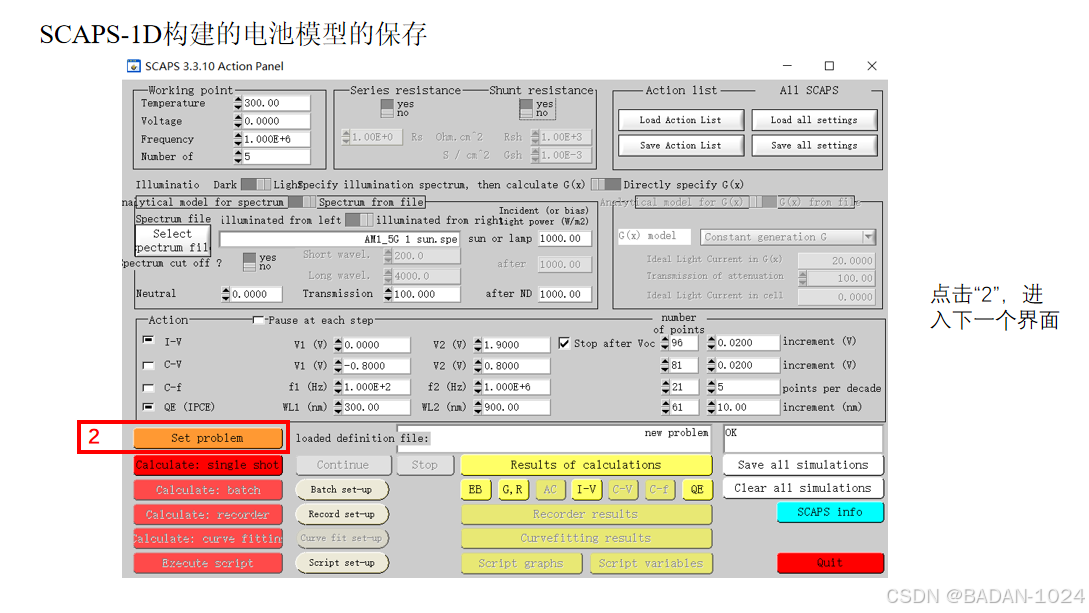The image size is (1089, 613).
Task: Click Save all settings
Action: click(814, 146)
